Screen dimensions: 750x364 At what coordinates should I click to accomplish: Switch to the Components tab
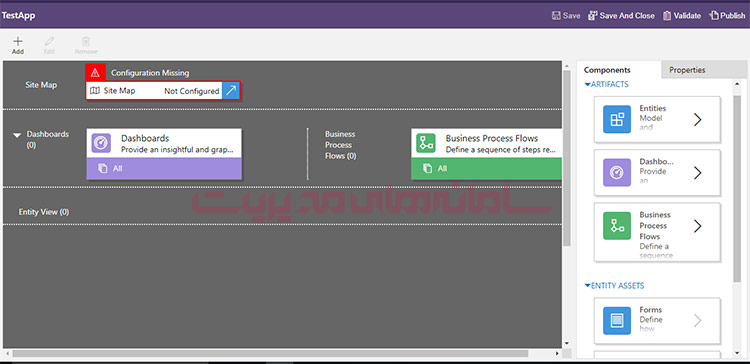tap(619, 70)
